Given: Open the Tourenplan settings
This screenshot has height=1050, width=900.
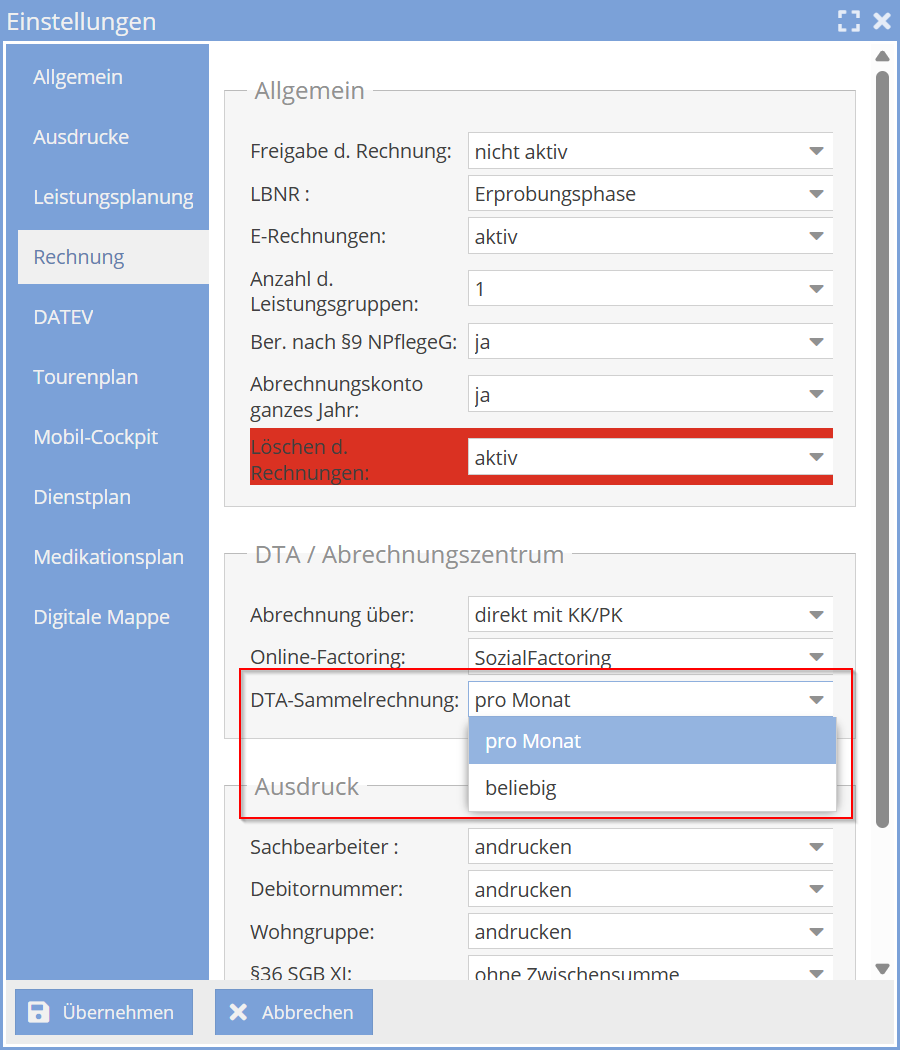Looking at the screenshot, I should coord(86,377).
